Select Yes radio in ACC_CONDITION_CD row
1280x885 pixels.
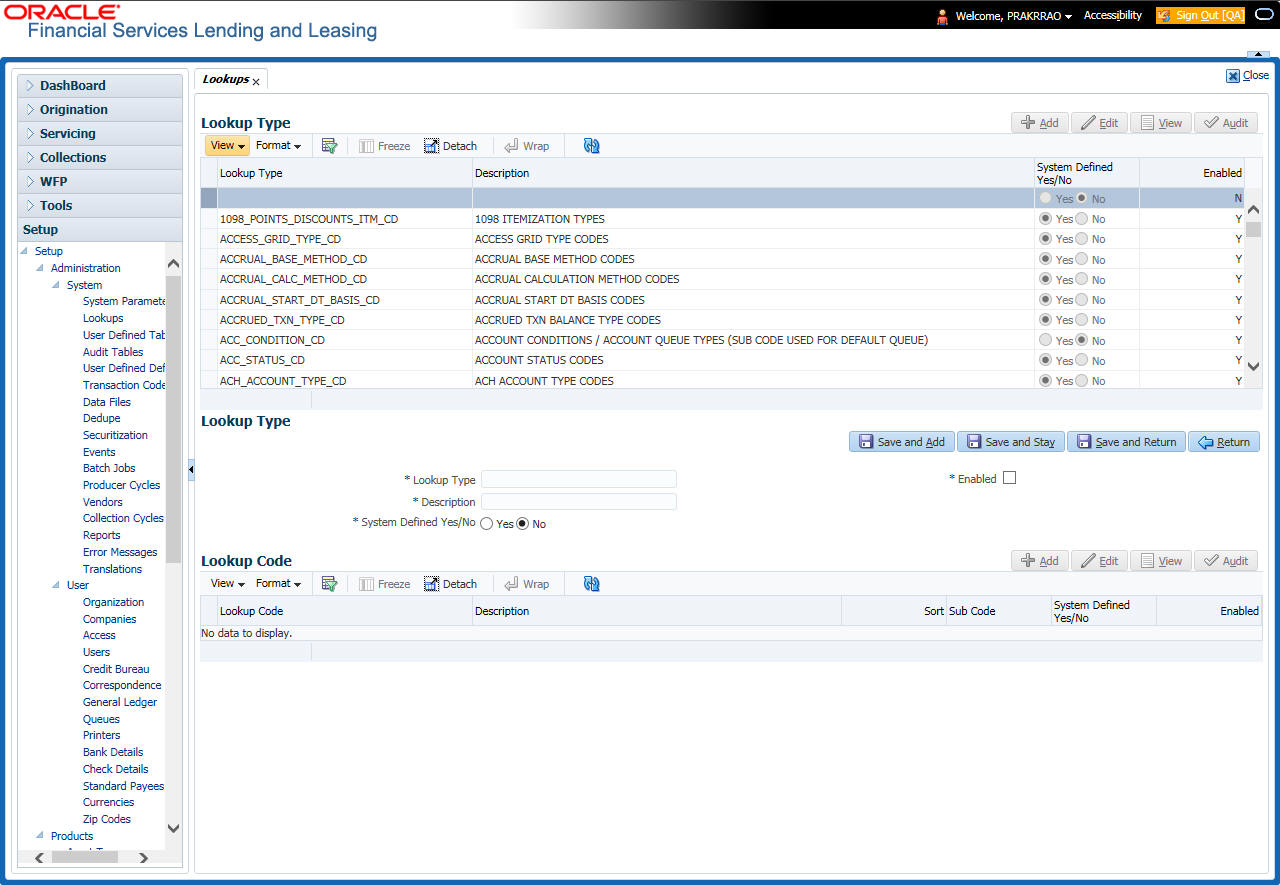pyautogui.click(x=1047, y=340)
